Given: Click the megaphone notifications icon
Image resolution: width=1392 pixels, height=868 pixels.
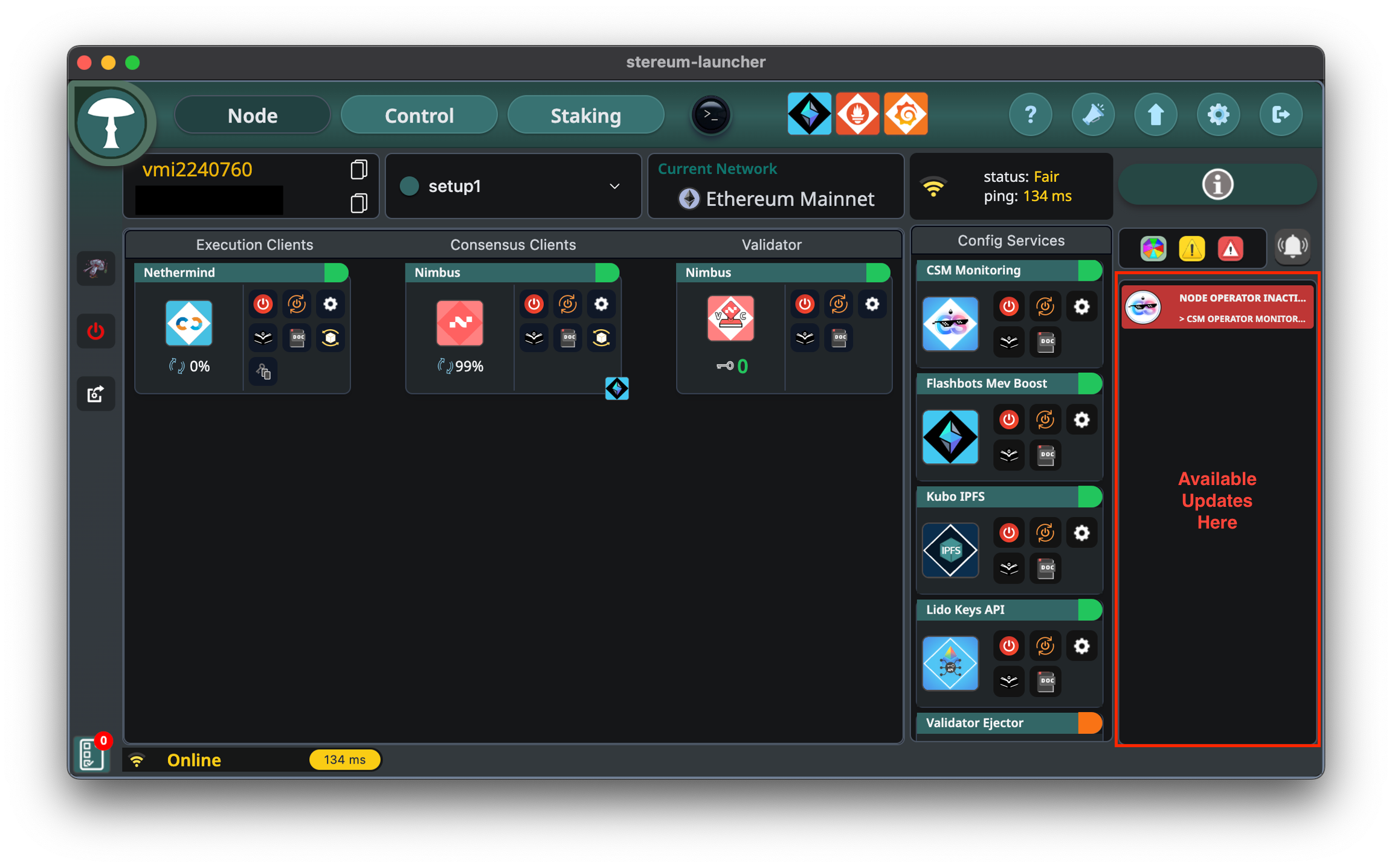Looking at the screenshot, I should pos(1093,114).
